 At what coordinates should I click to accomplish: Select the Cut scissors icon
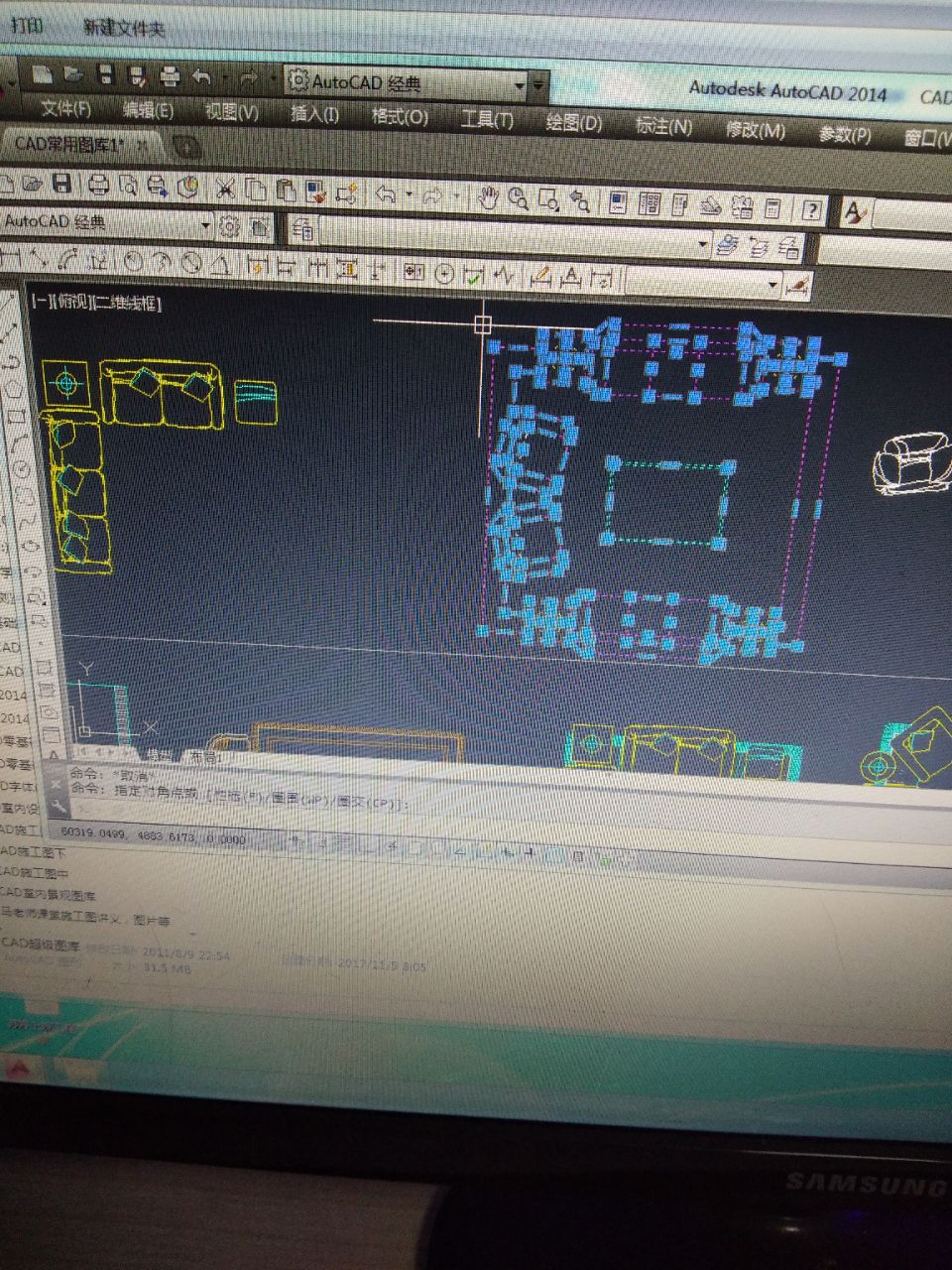tap(227, 189)
